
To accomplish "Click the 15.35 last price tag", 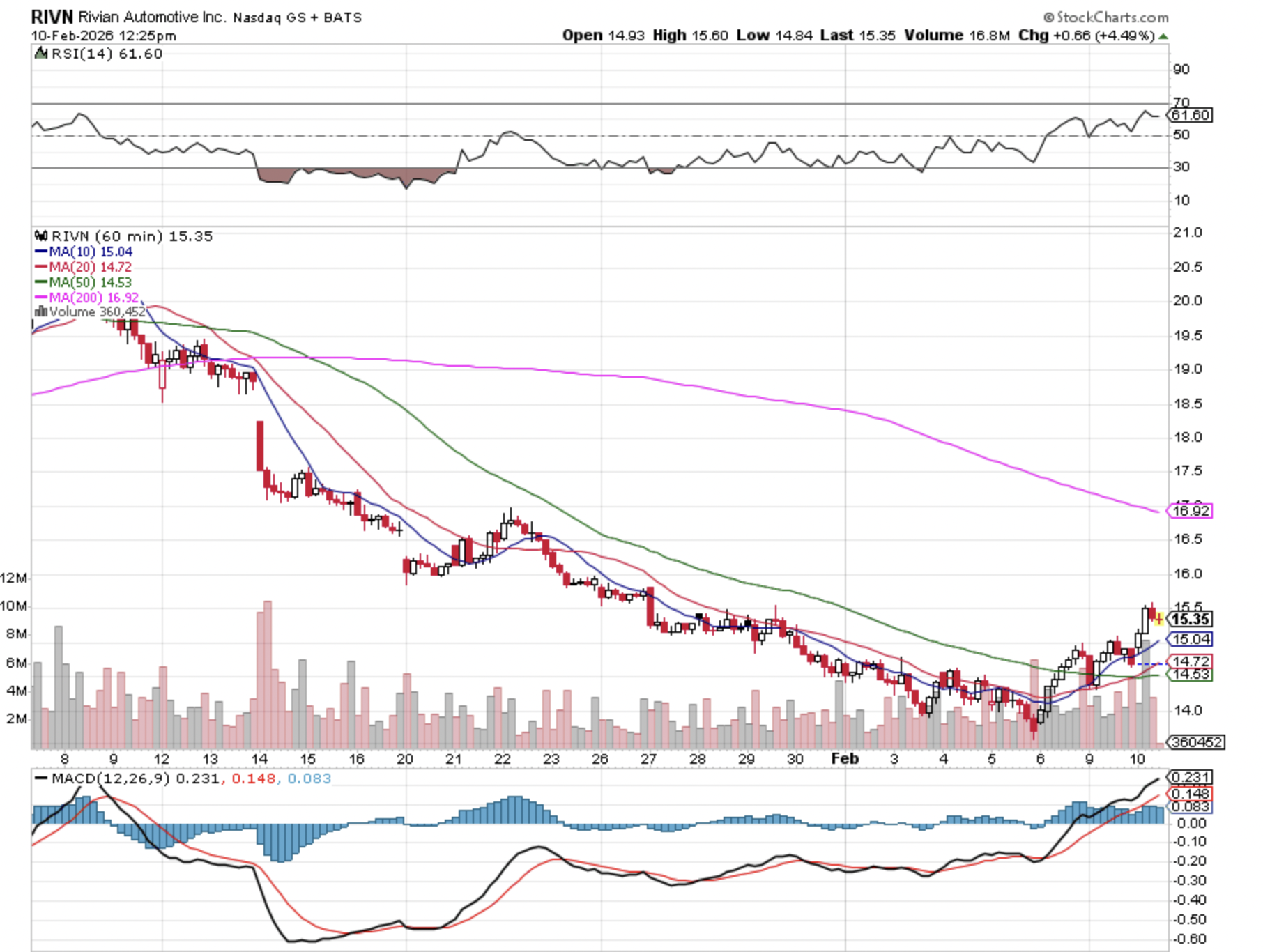I will pos(1191,620).
